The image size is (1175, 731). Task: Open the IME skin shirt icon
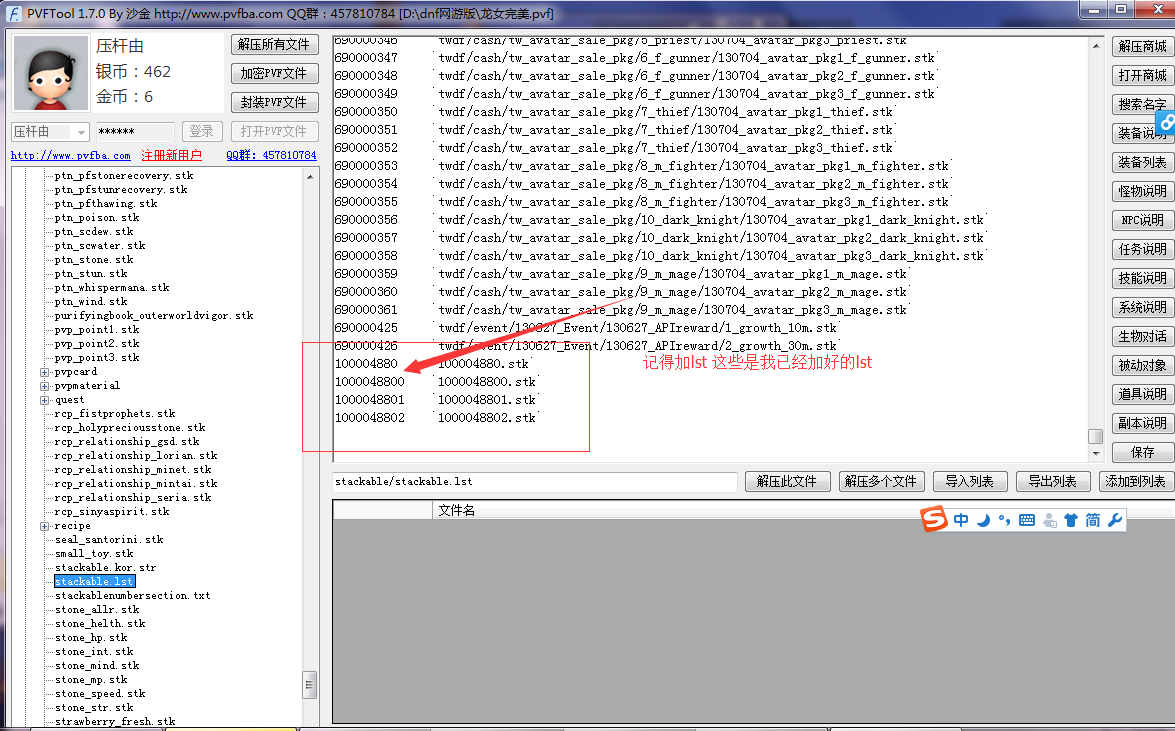(1071, 520)
